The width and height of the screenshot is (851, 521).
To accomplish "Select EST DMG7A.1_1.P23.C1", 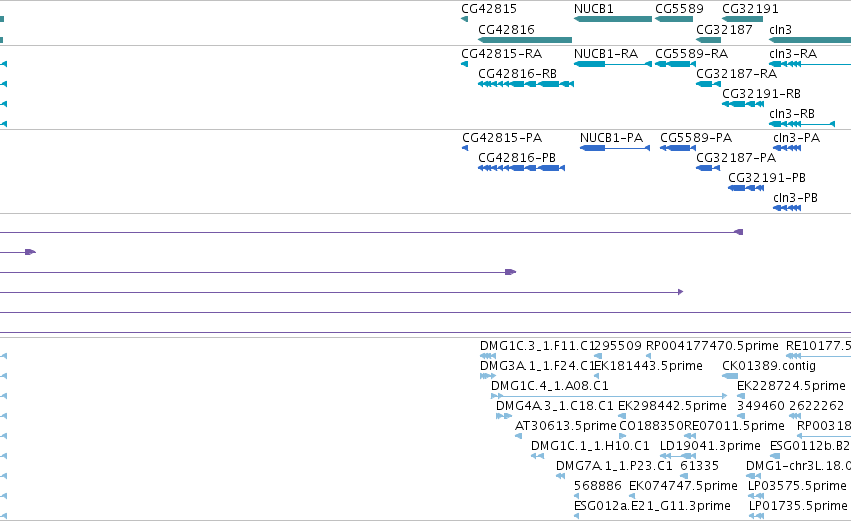I will click(614, 466).
